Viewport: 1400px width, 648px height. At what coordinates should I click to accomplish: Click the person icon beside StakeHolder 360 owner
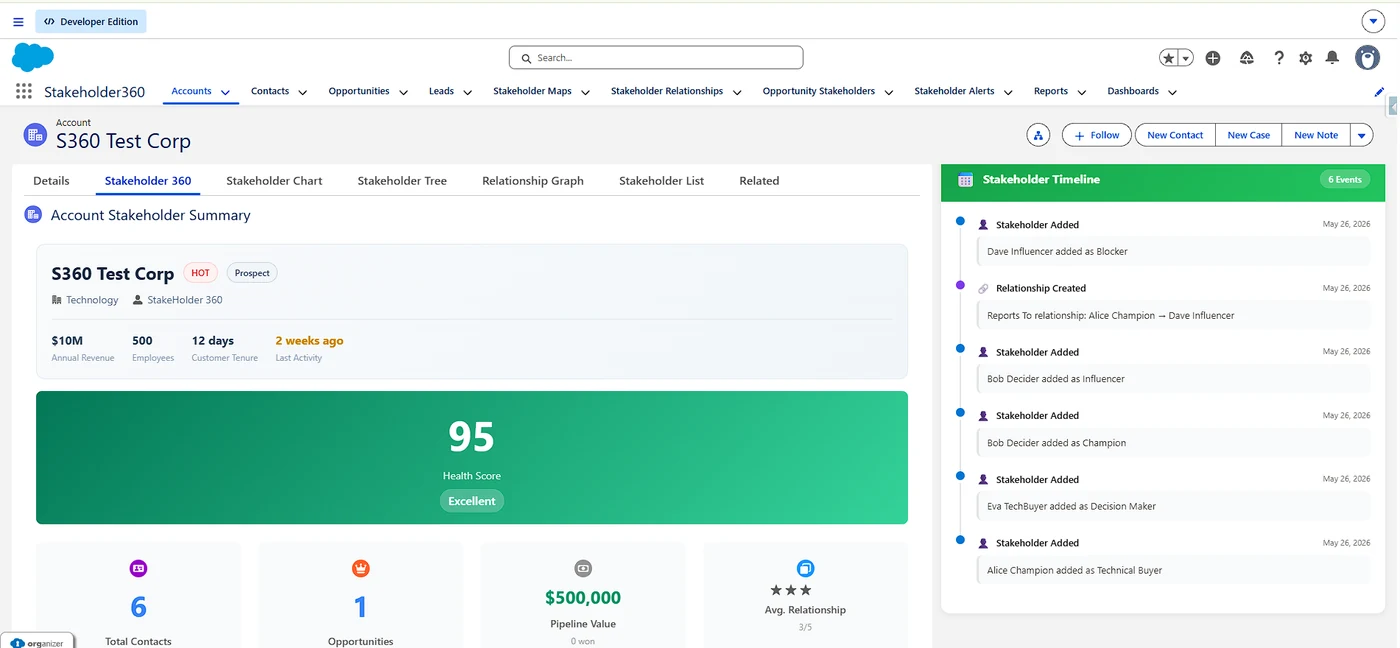click(138, 300)
